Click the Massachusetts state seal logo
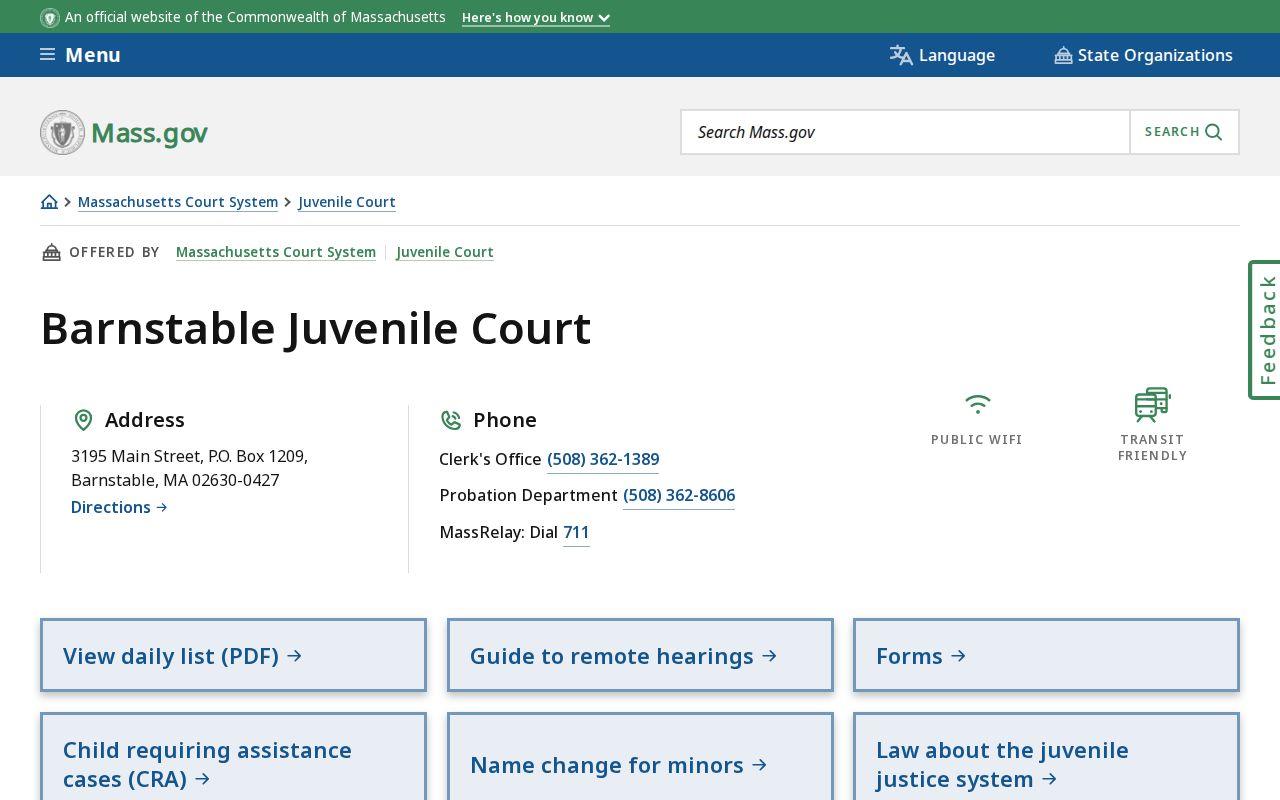The image size is (1280, 800). point(62,132)
